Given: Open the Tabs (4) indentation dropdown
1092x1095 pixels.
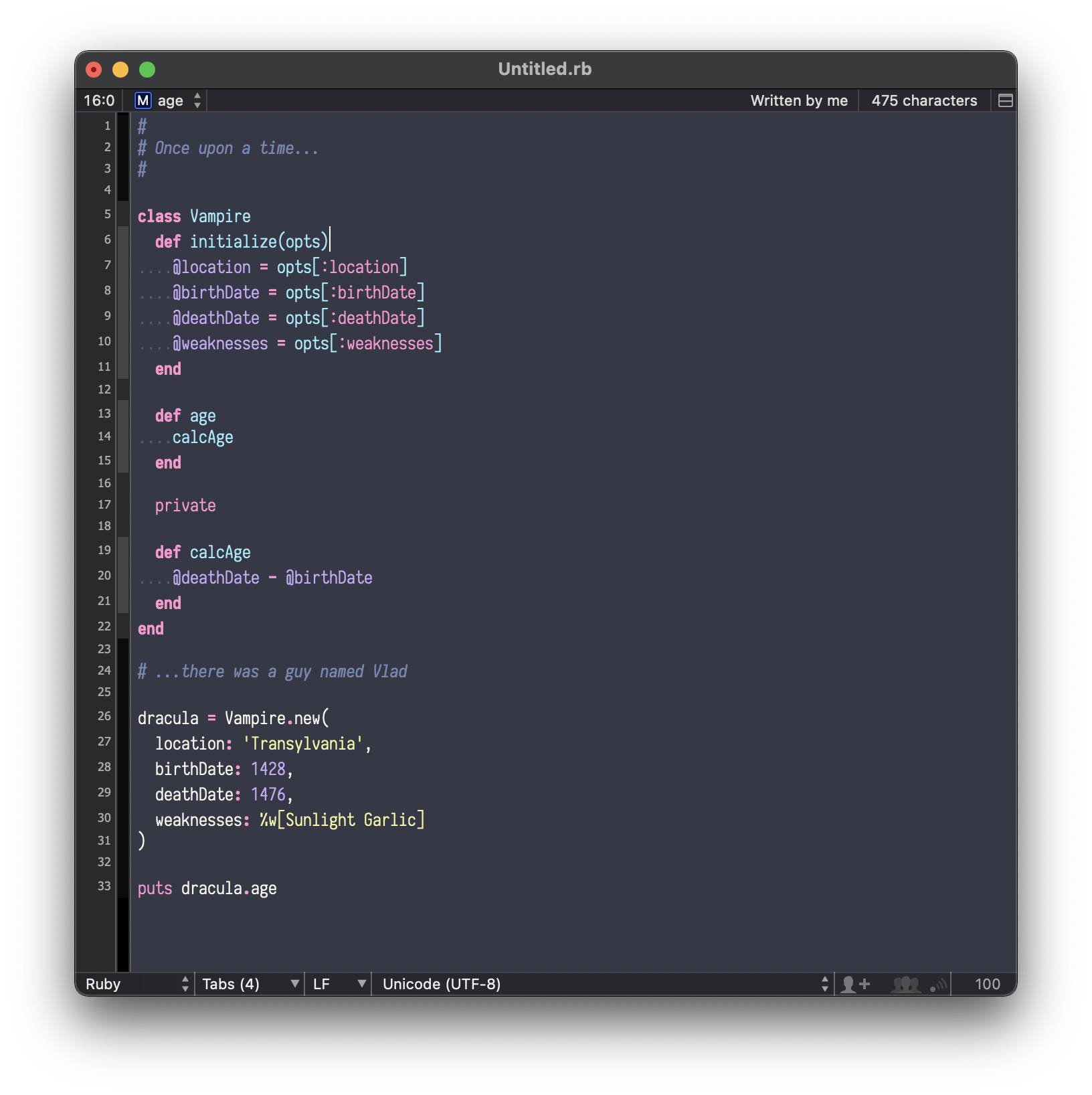Looking at the screenshot, I should pos(248,984).
